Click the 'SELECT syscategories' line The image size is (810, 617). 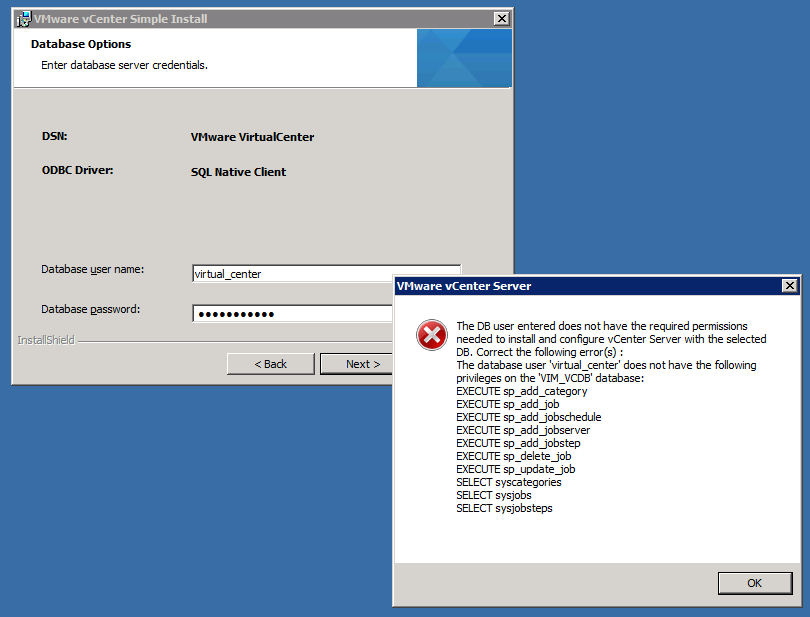click(509, 482)
